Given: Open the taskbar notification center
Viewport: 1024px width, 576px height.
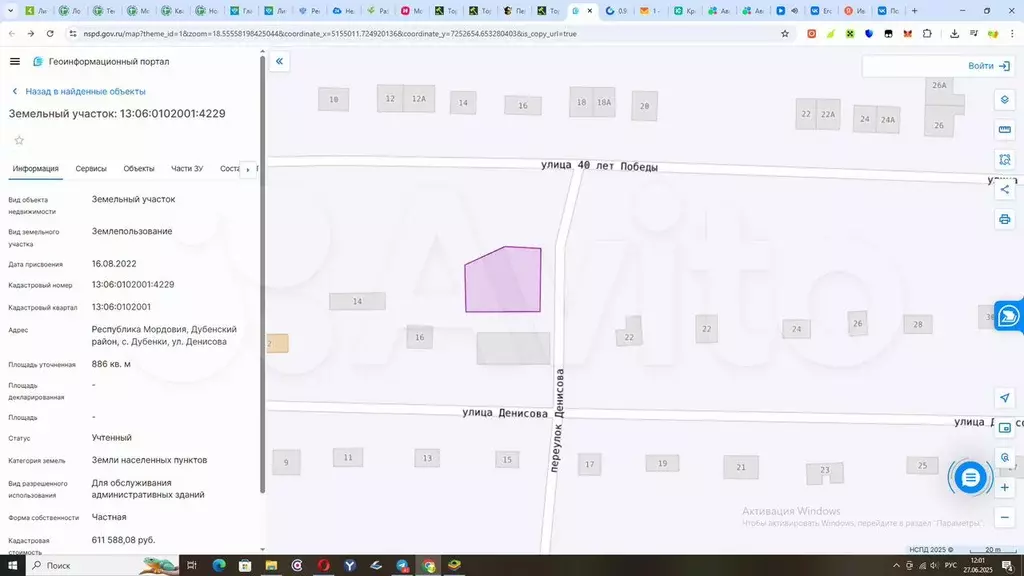Looking at the screenshot, I should pyautogui.click(x=1008, y=566).
